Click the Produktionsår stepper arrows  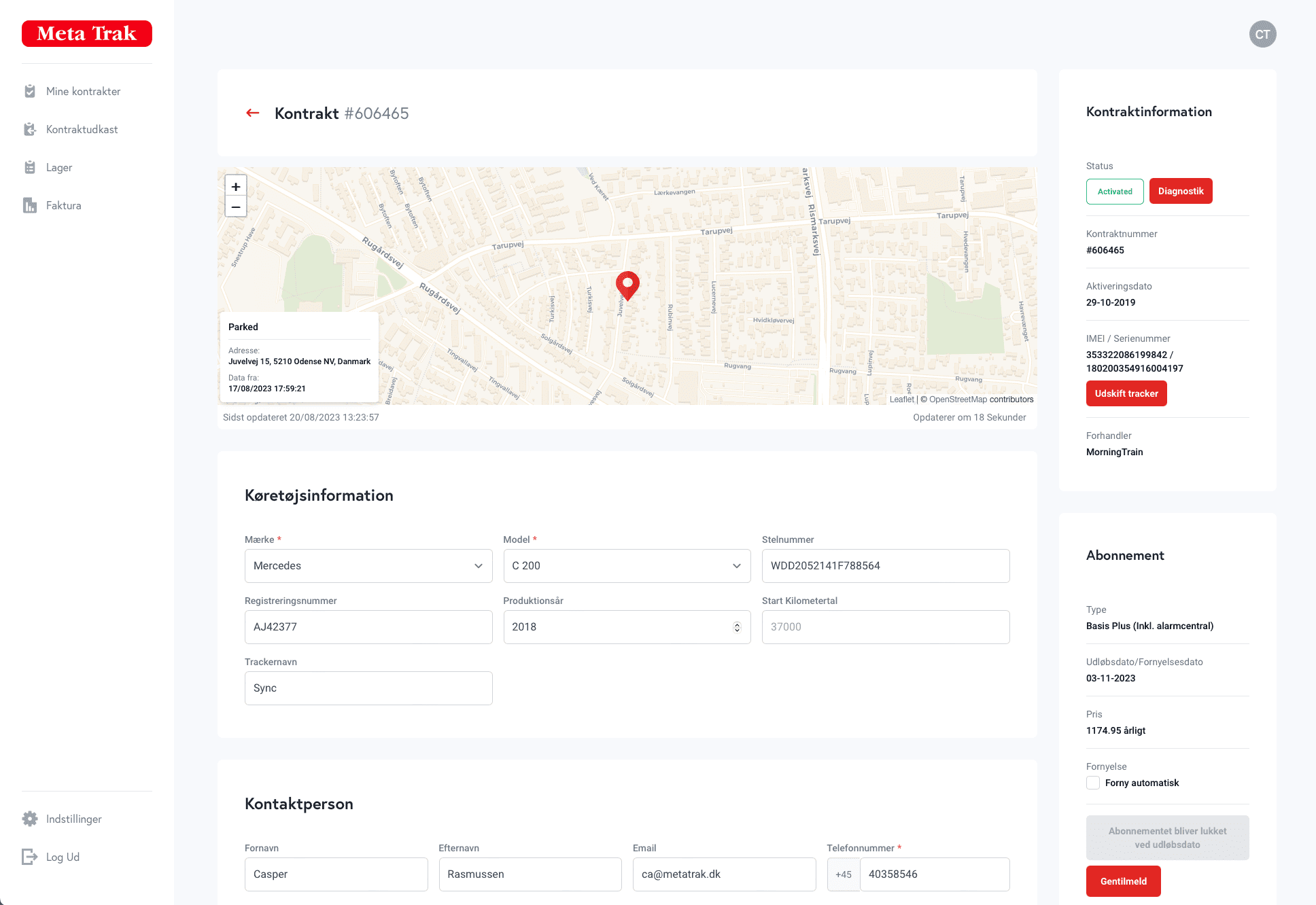pyautogui.click(x=737, y=627)
